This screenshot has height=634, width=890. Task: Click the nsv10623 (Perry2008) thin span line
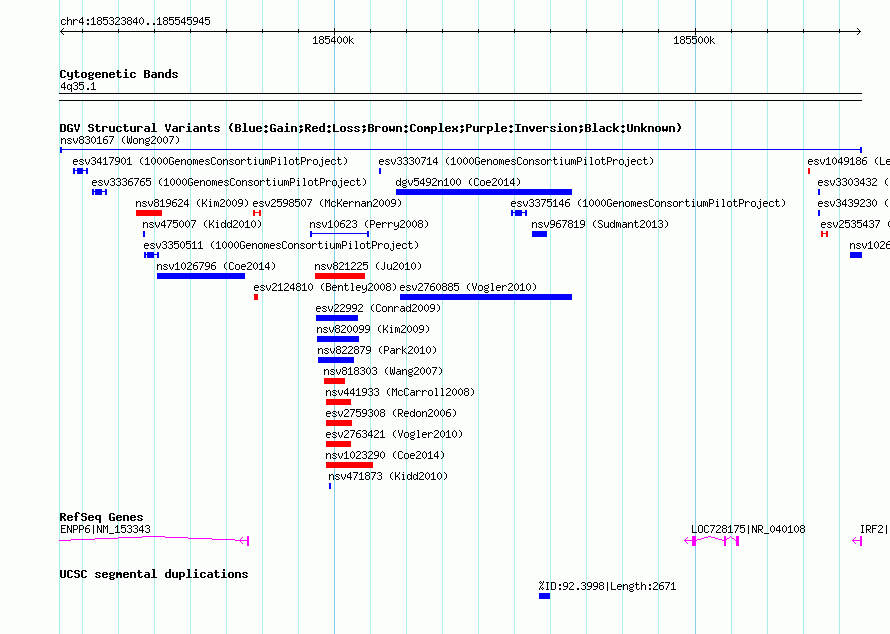[339, 234]
